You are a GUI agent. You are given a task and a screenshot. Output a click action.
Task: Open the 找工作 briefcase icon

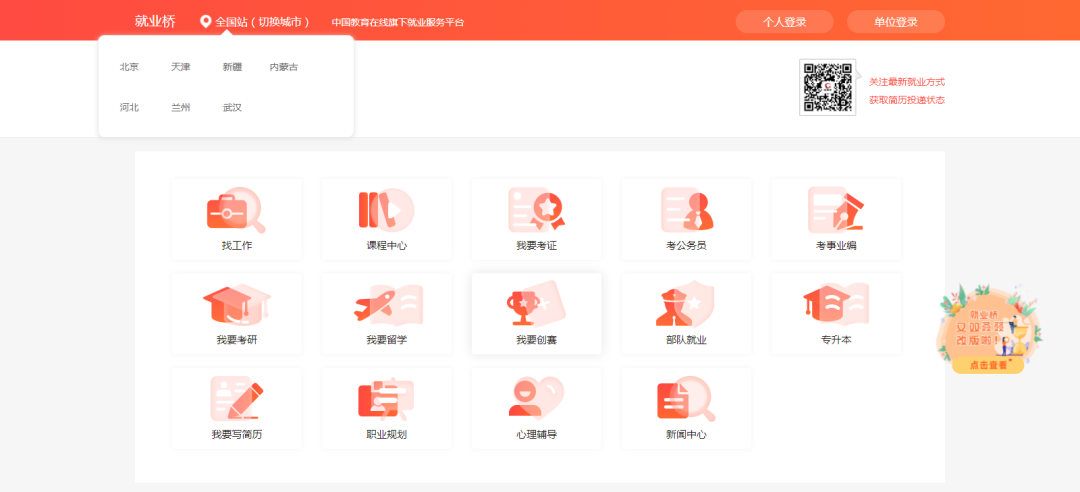click(x=236, y=209)
